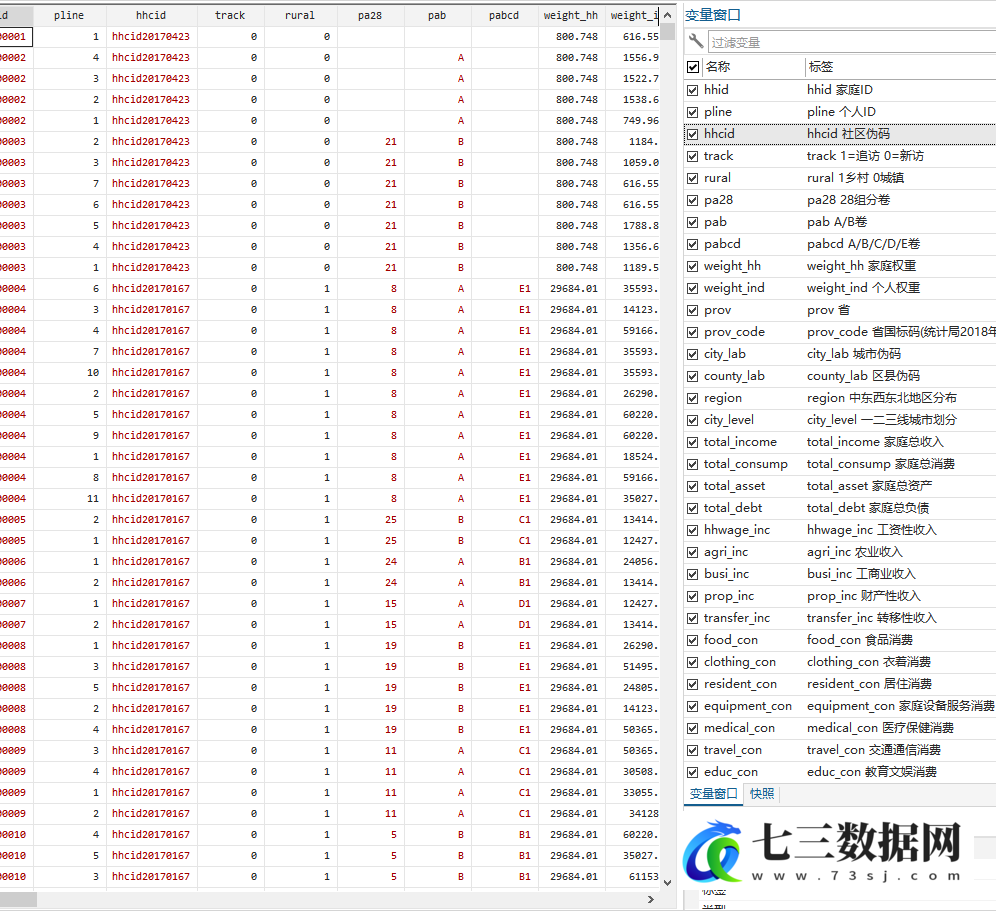Screen dimensions: 996x911
Task: Click the horizontal scroll-right arrow
Action: pyautogui.click(x=650, y=900)
